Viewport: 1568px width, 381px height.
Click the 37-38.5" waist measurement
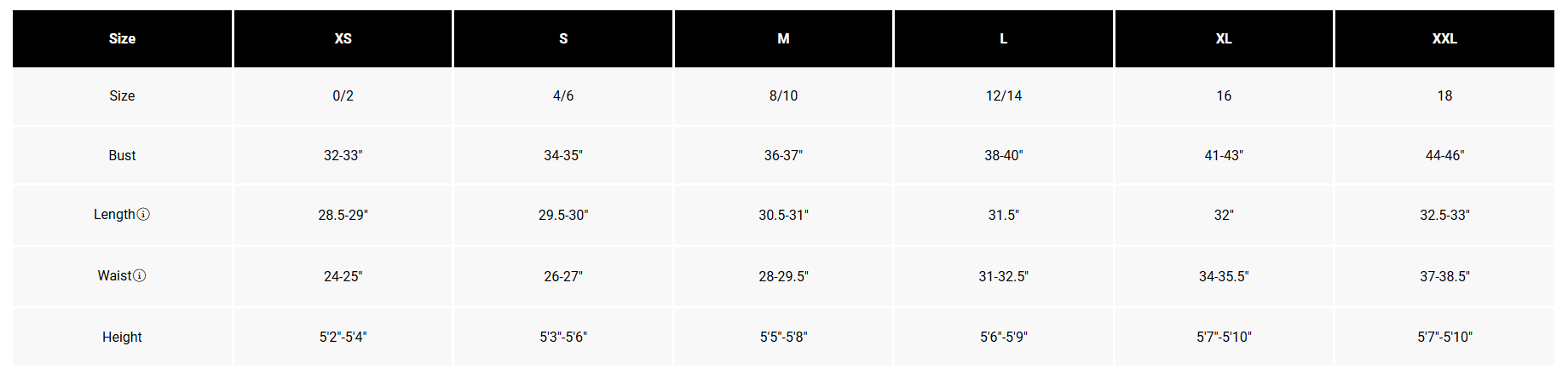tap(1444, 276)
